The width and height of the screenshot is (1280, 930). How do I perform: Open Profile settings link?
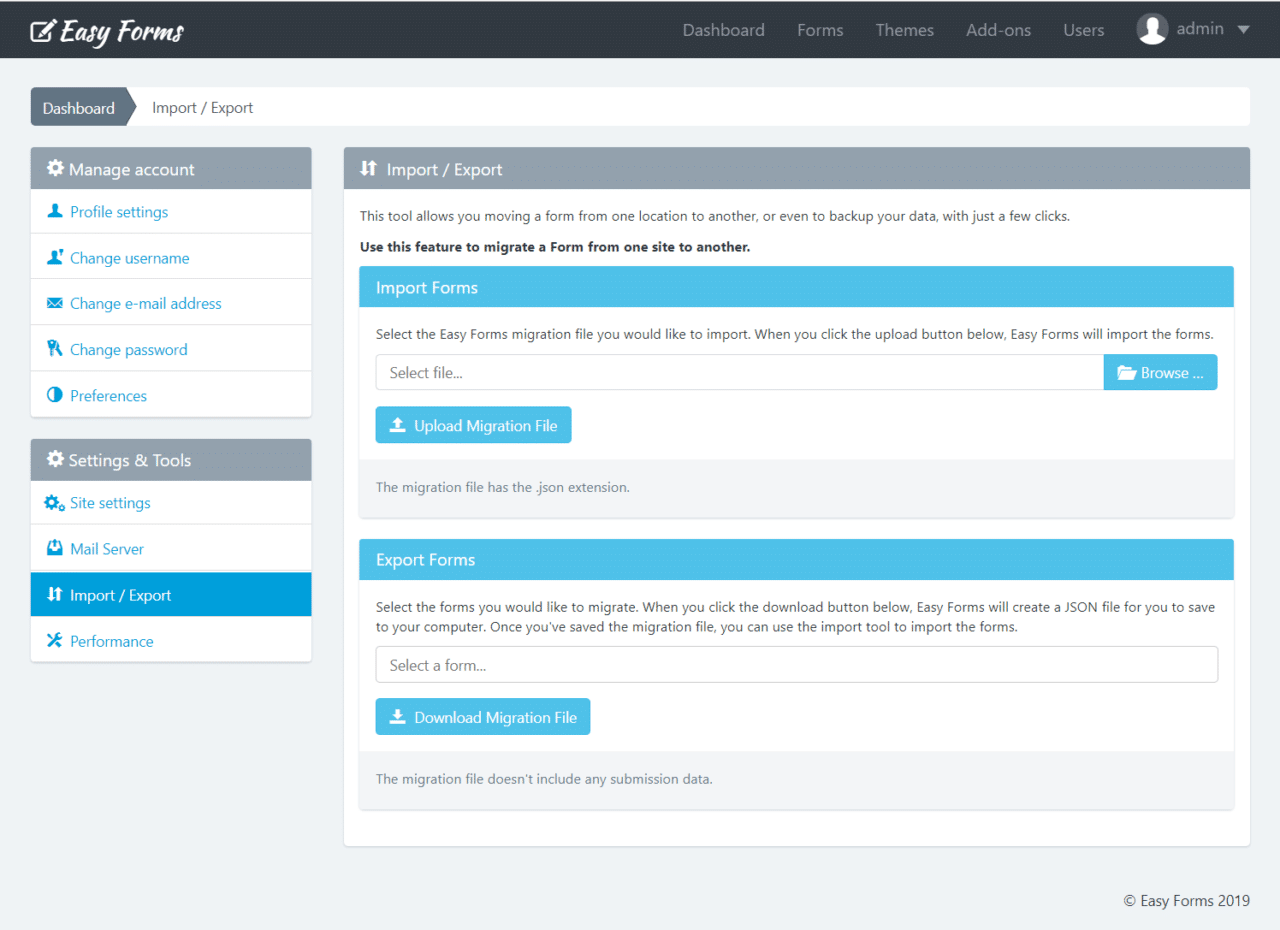119,212
